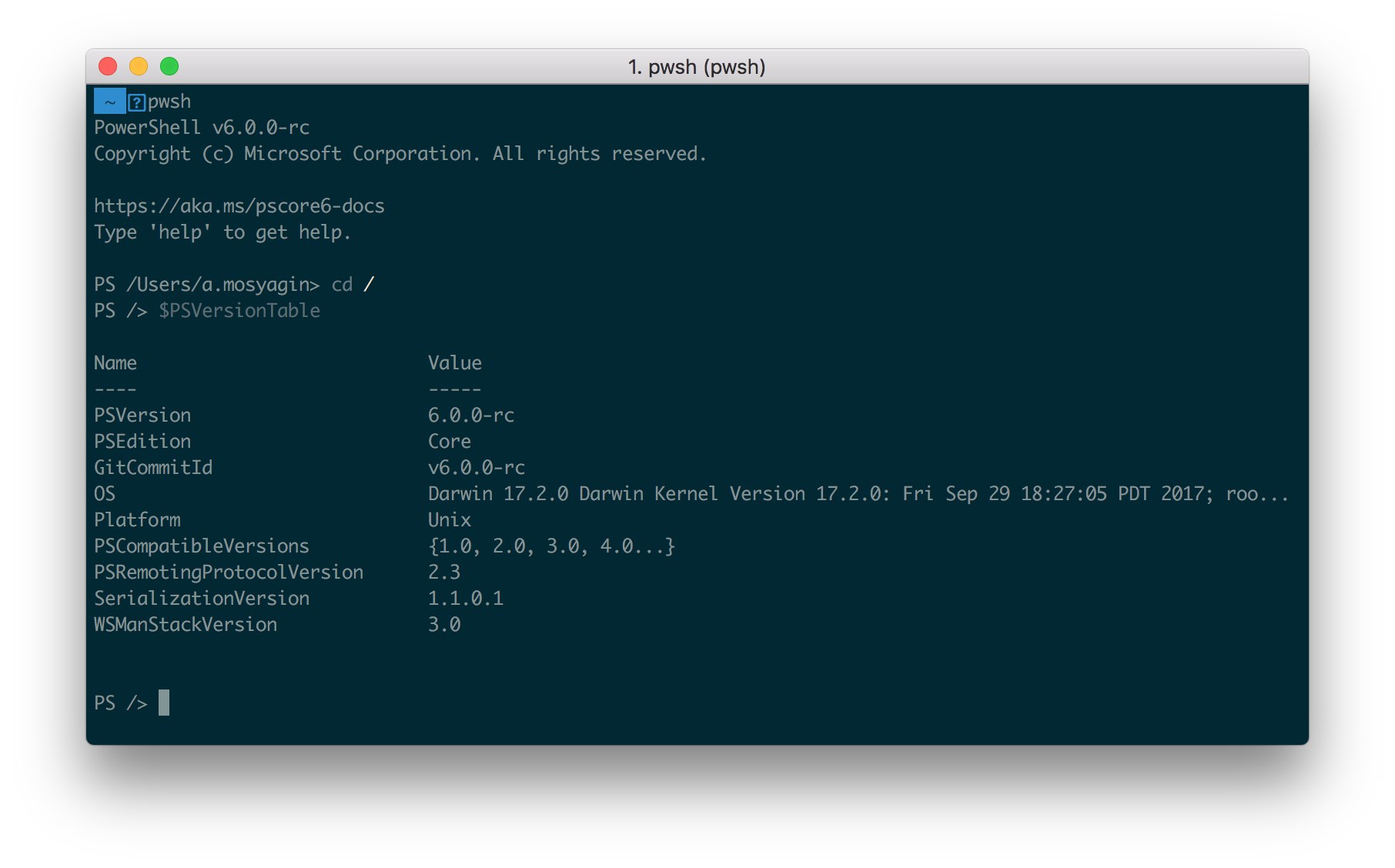Click the "Type 'help' to get help." line
The width and height of the screenshot is (1395, 868).
click(222, 232)
